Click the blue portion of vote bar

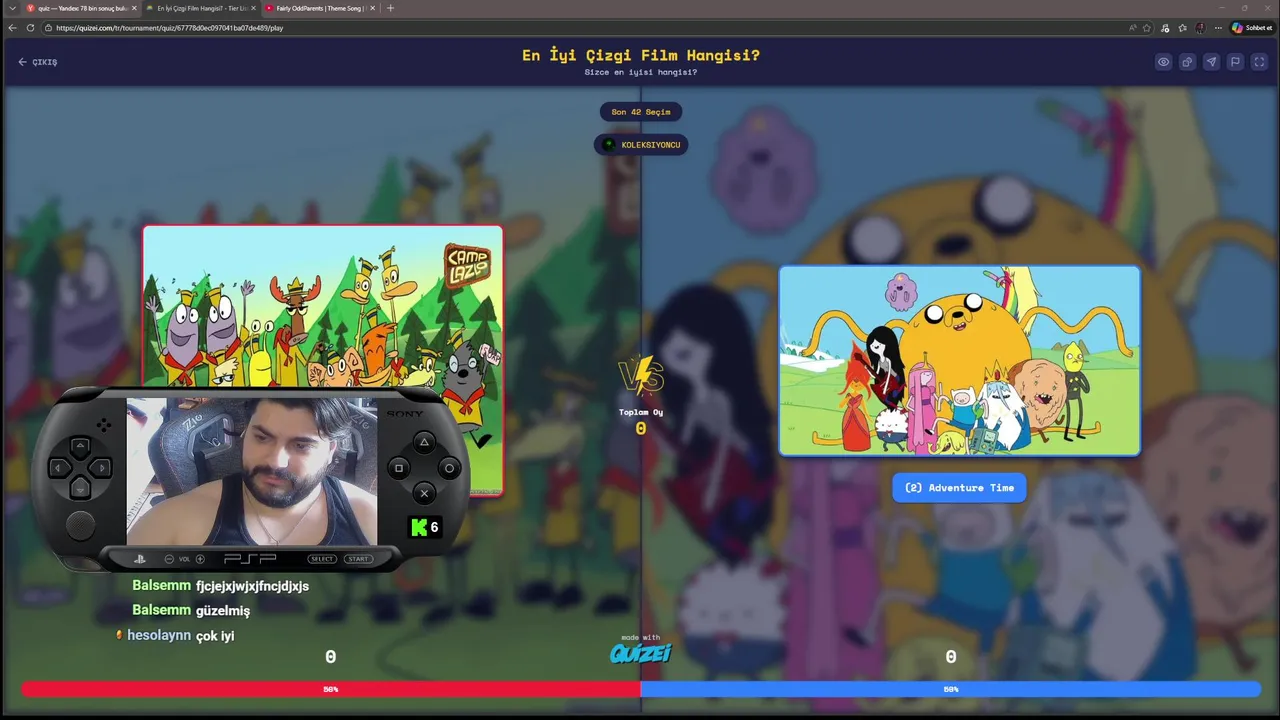coord(950,689)
